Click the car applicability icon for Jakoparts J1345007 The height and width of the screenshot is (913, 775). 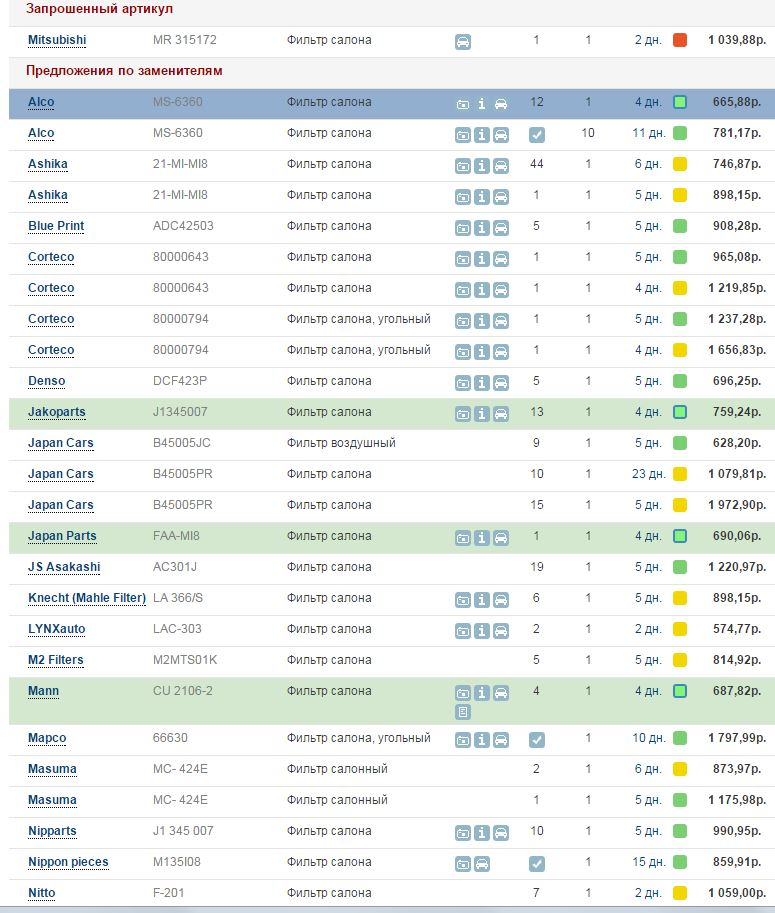click(x=500, y=413)
